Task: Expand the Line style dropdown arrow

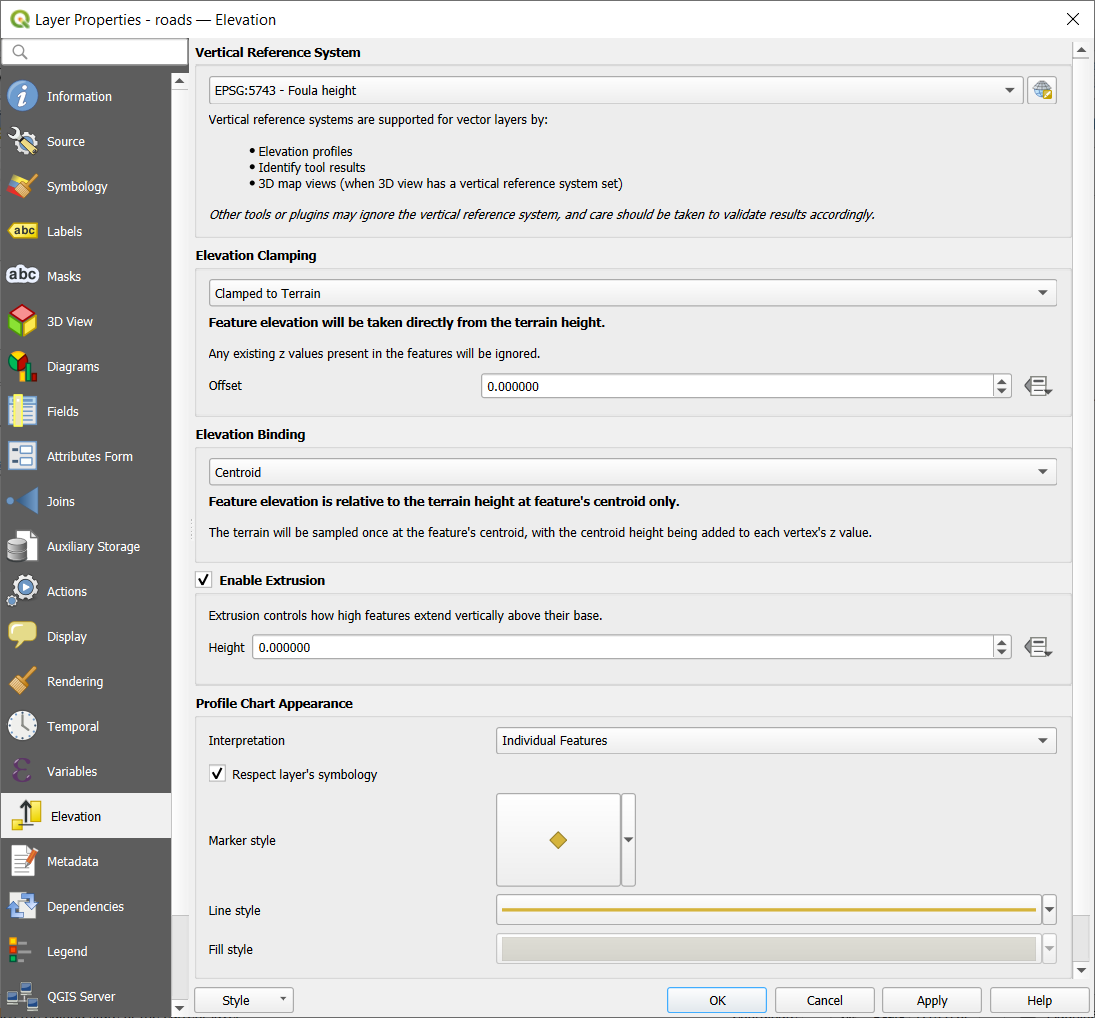Action: point(1049,910)
